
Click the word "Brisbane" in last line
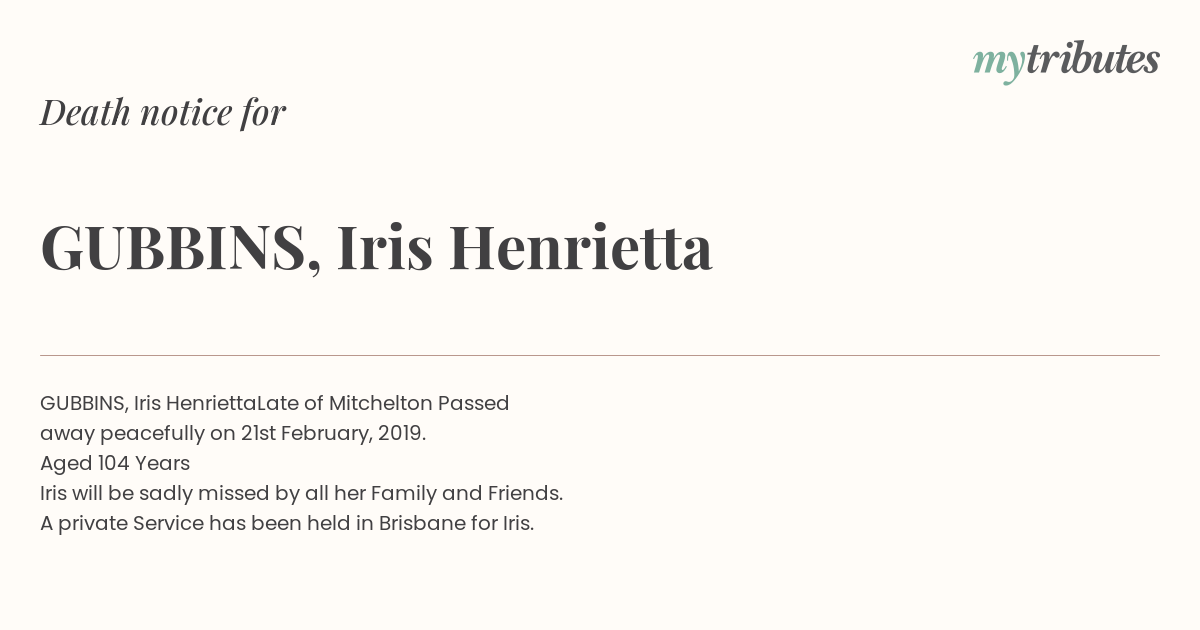click(x=422, y=523)
